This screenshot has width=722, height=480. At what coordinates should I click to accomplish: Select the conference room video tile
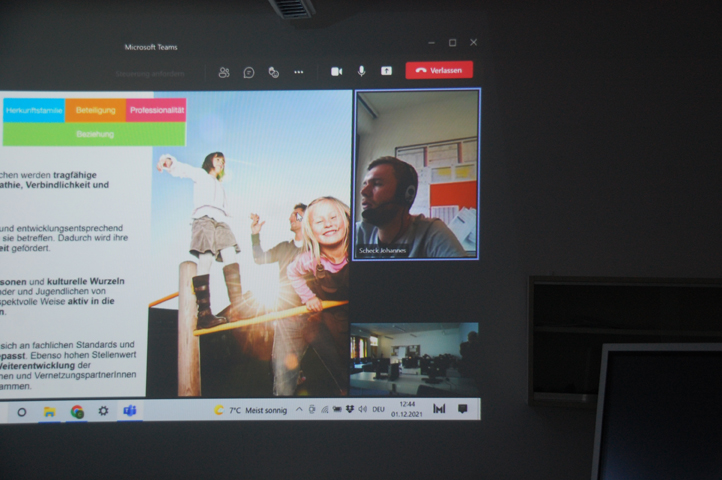point(414,359)
